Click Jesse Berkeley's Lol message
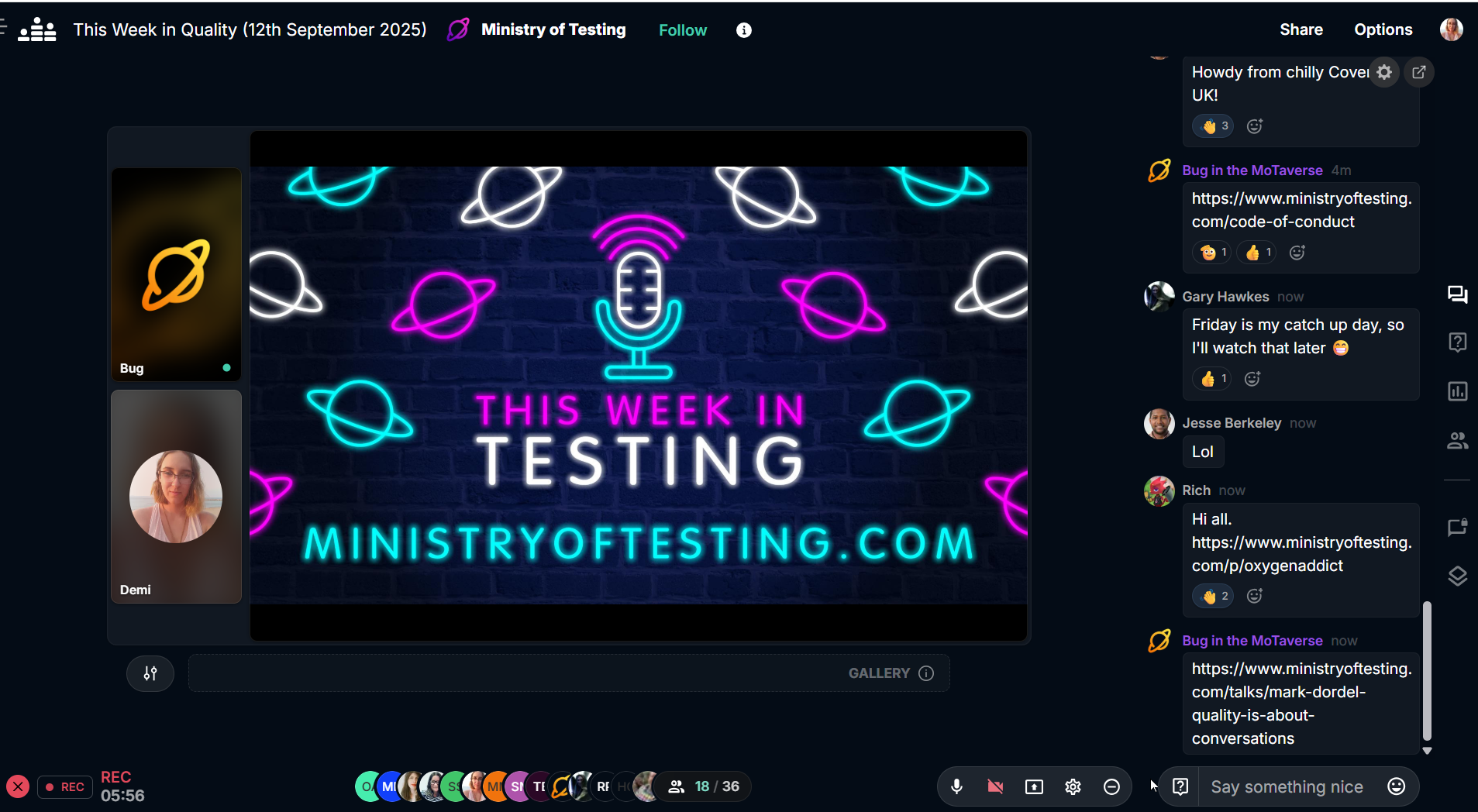The height and width of the screenshot is (812, 1478). (1203, 452)
